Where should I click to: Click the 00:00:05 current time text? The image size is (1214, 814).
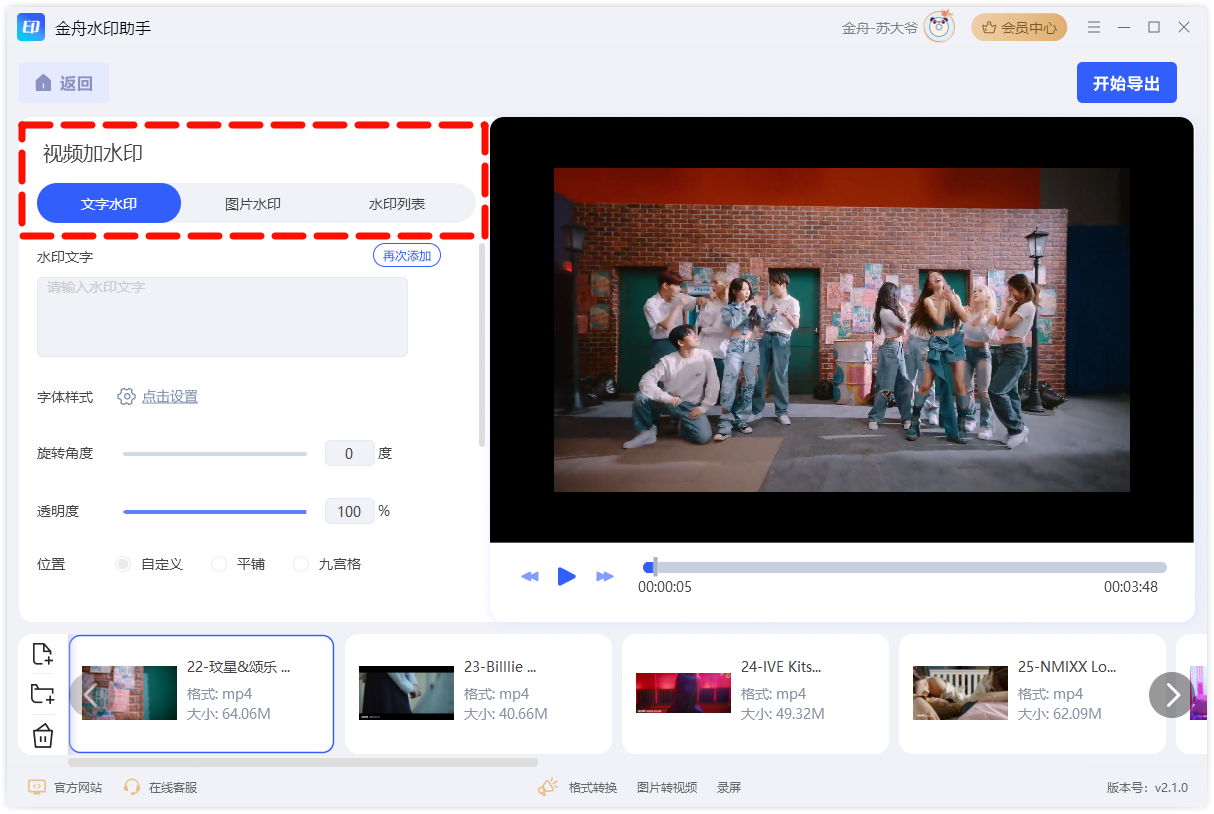665,587
